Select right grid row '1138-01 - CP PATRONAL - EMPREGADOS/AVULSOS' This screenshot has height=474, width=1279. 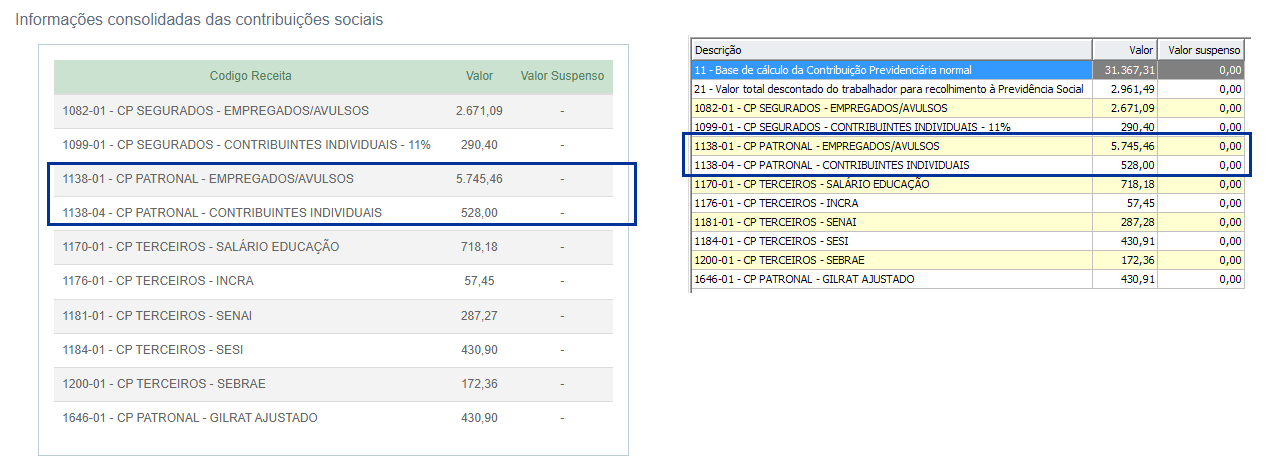(968, 146)
